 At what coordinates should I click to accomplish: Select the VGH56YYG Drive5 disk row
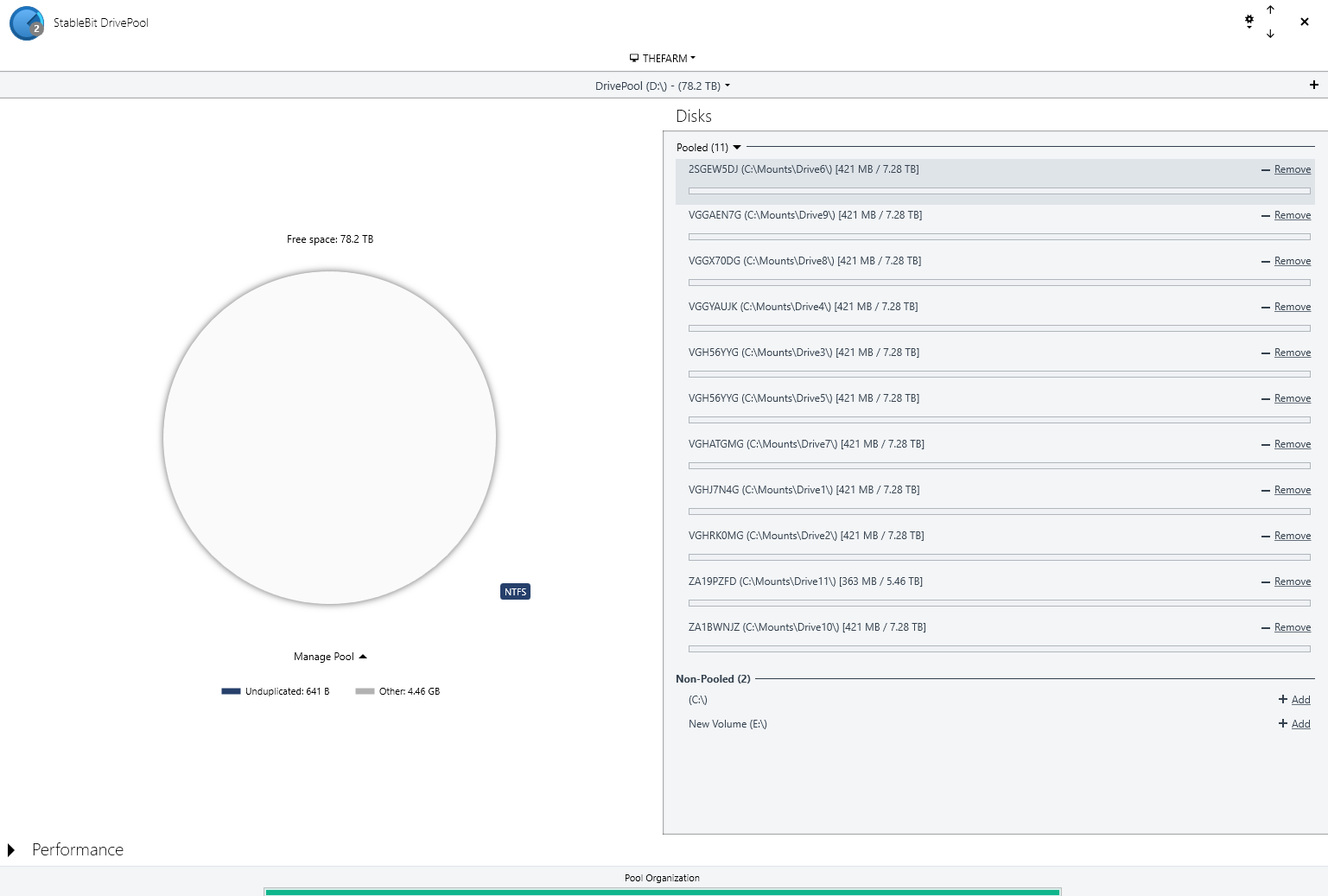(995, 410)
